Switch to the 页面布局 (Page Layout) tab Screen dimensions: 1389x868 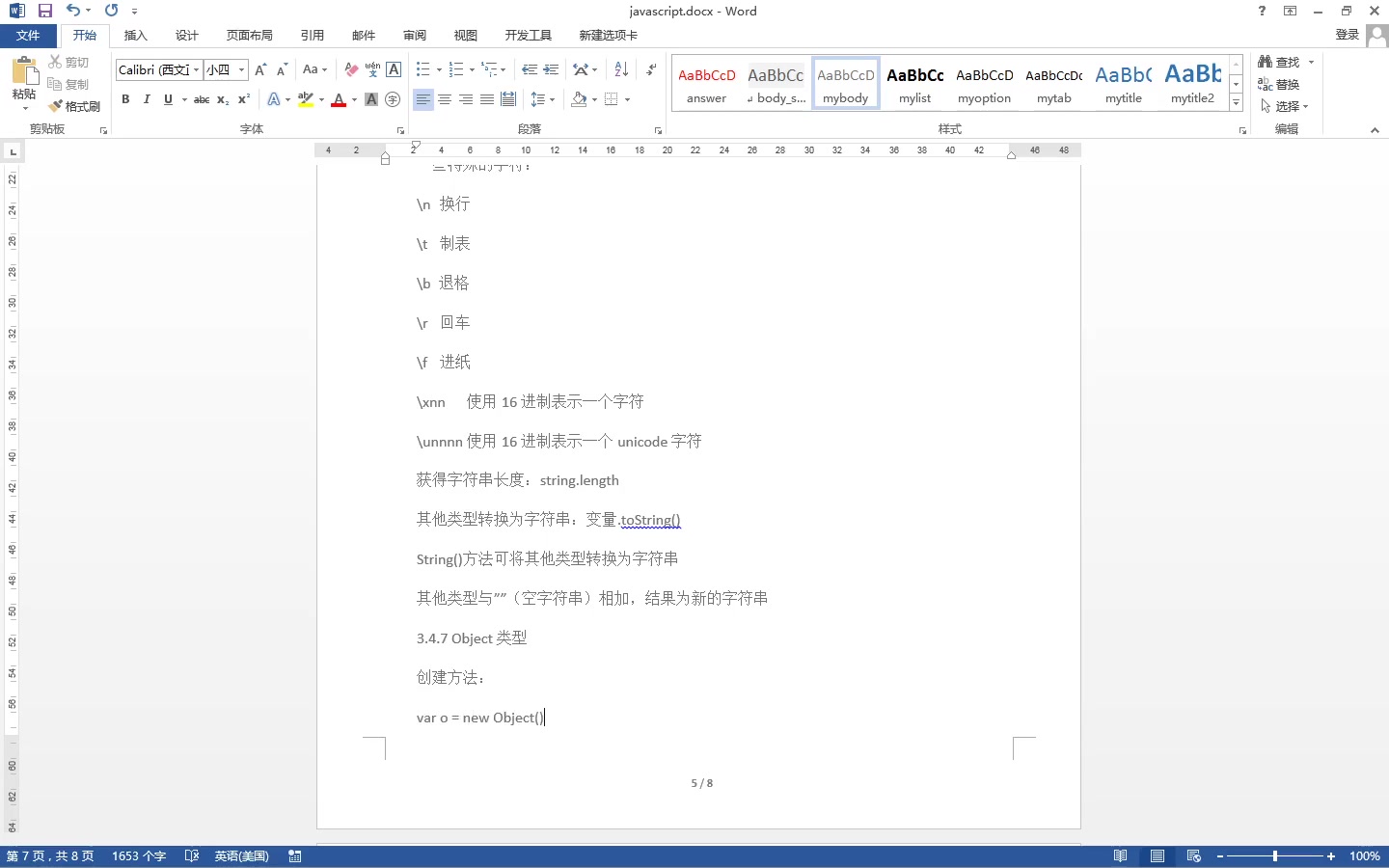(250, 35)
